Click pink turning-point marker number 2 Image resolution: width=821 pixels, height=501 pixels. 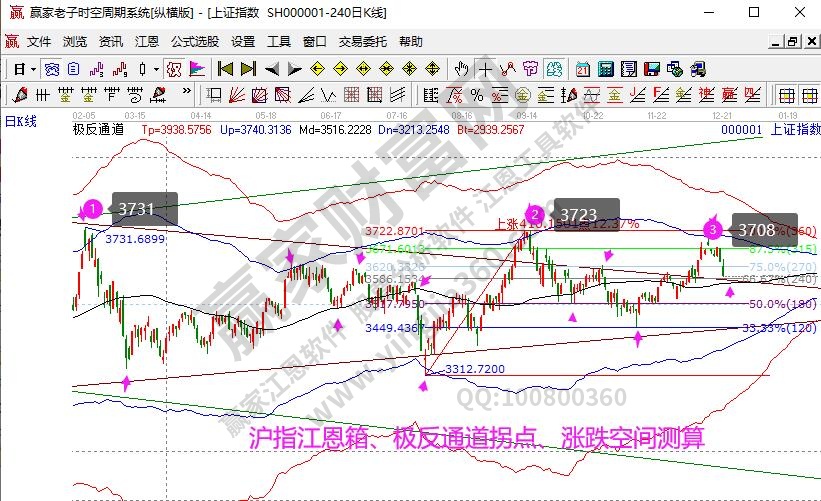535,214
